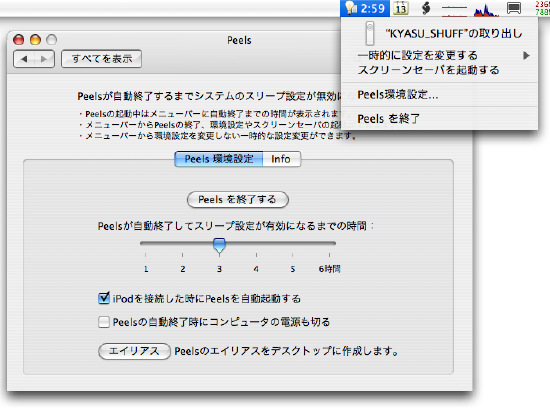Switch to the Peels 環境設定 tab
This screenshot has height=408, width=550.
pyautogui.click(x=219, y=159)
